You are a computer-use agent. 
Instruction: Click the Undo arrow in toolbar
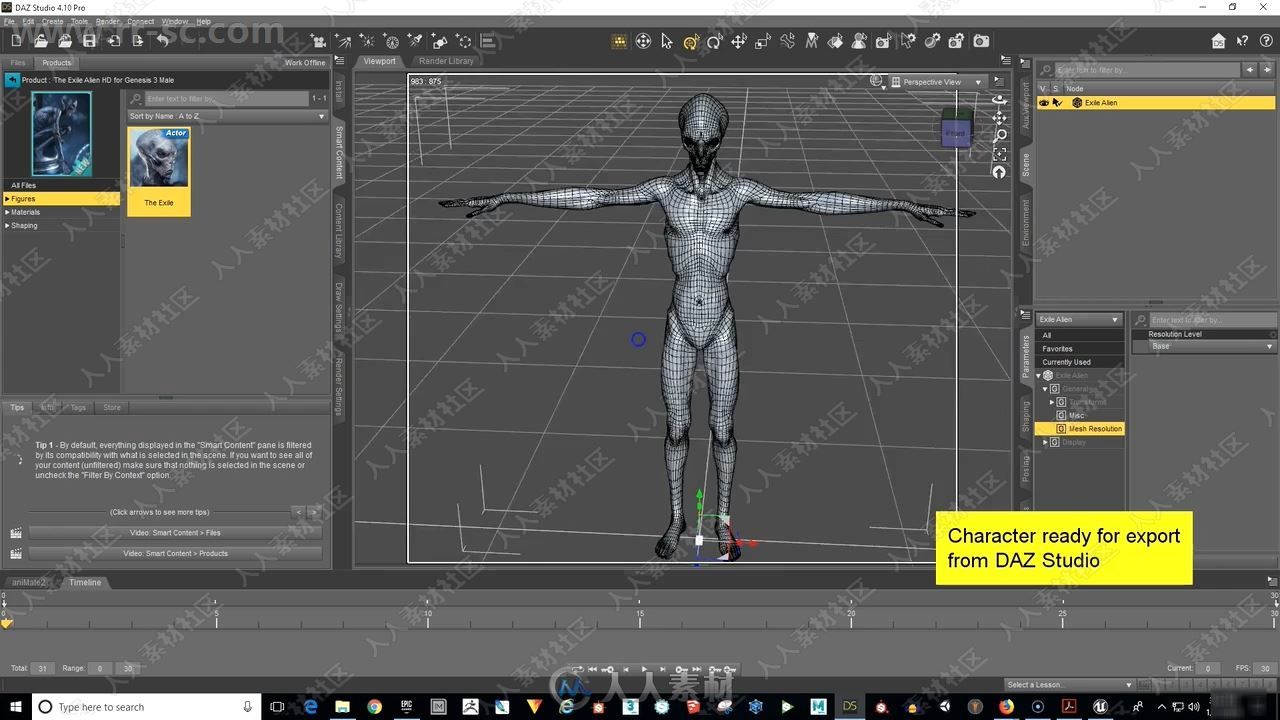163,41
